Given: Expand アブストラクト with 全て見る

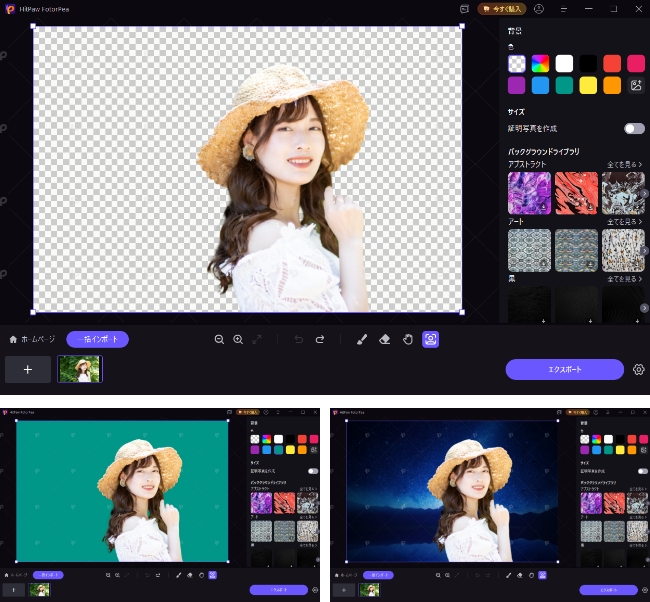Looking at the screenshot, I should click(625, 163).
